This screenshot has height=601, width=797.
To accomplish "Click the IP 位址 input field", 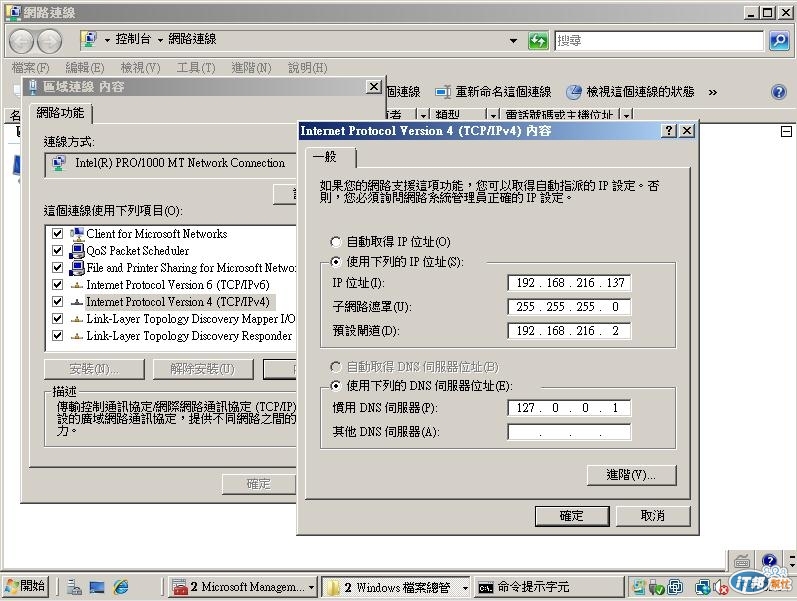I will click(x=569, y=283).
